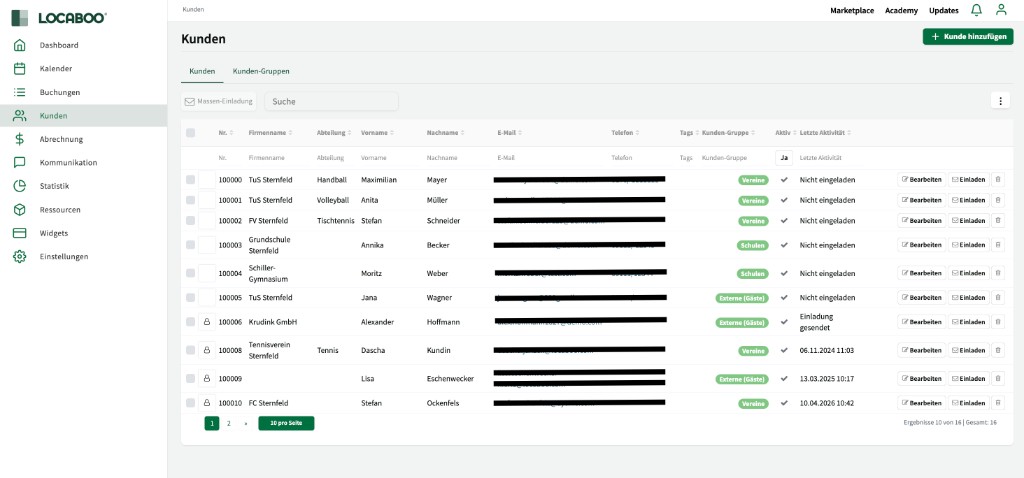Select checkbox for Krudink GmbH row
The image size is (1024, 478).
[x=191, y=322]
